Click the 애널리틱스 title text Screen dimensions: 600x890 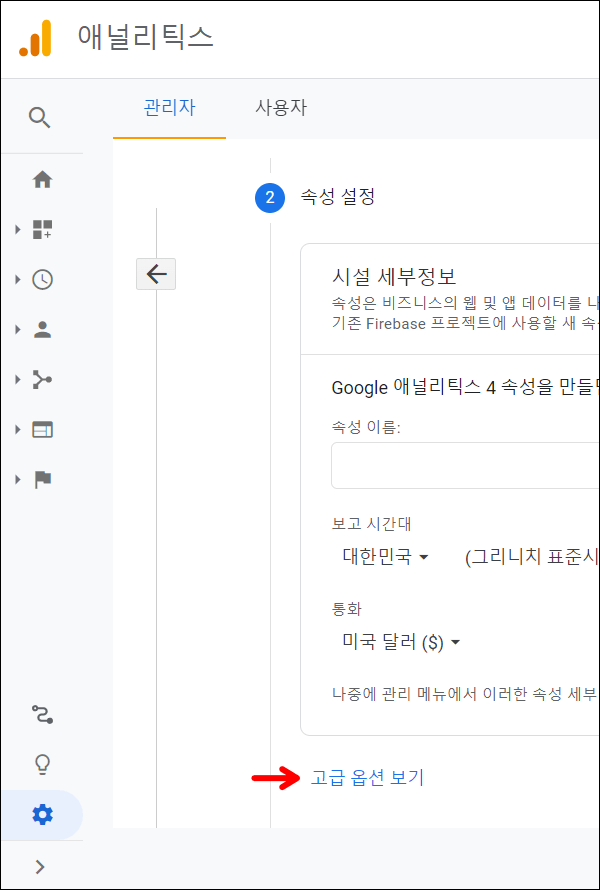(x=145, y=37)
